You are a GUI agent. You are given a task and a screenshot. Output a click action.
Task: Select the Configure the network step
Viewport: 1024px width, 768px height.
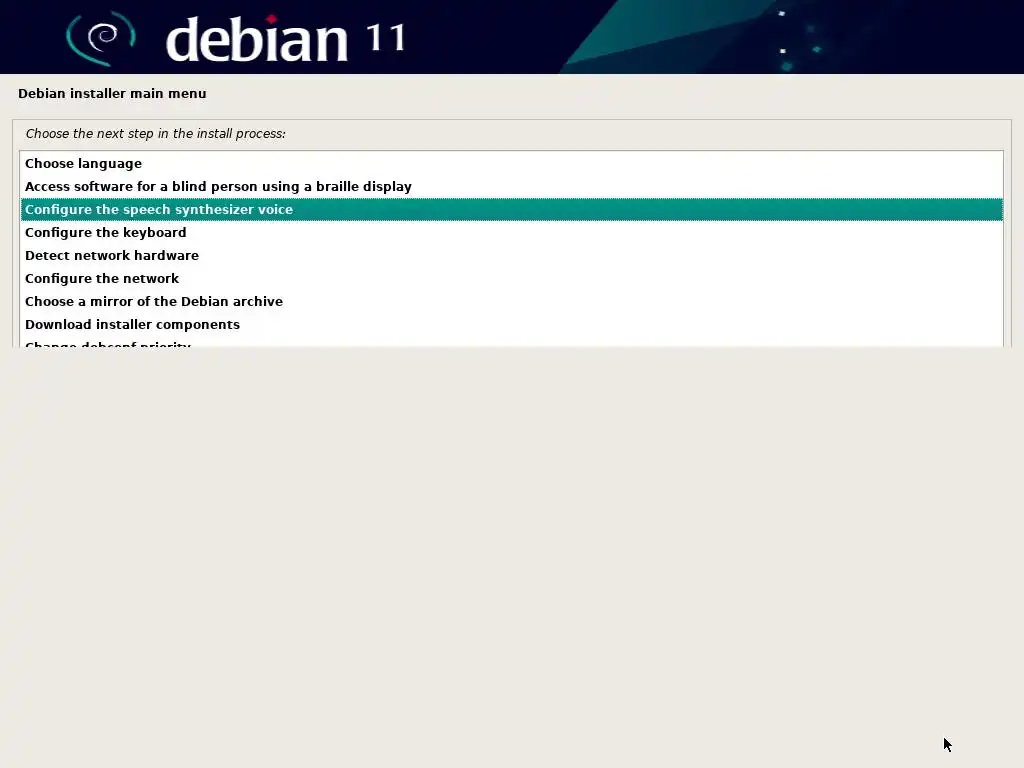tap(511, 278)
